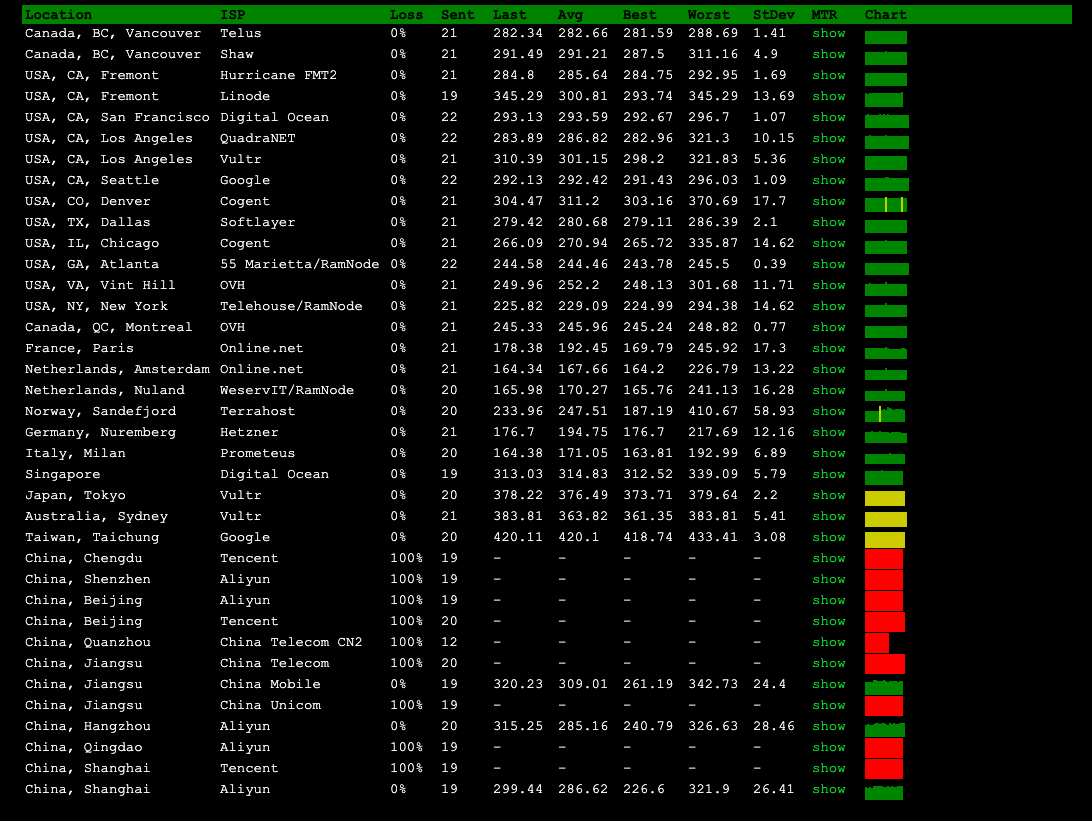
Task: Open the green Shanghai Aliyun chart
Action: click(x=884, y=792)
